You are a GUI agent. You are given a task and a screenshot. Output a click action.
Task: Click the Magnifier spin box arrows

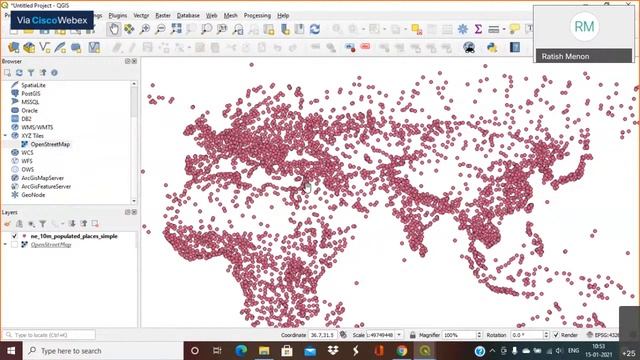click(479, 335)
